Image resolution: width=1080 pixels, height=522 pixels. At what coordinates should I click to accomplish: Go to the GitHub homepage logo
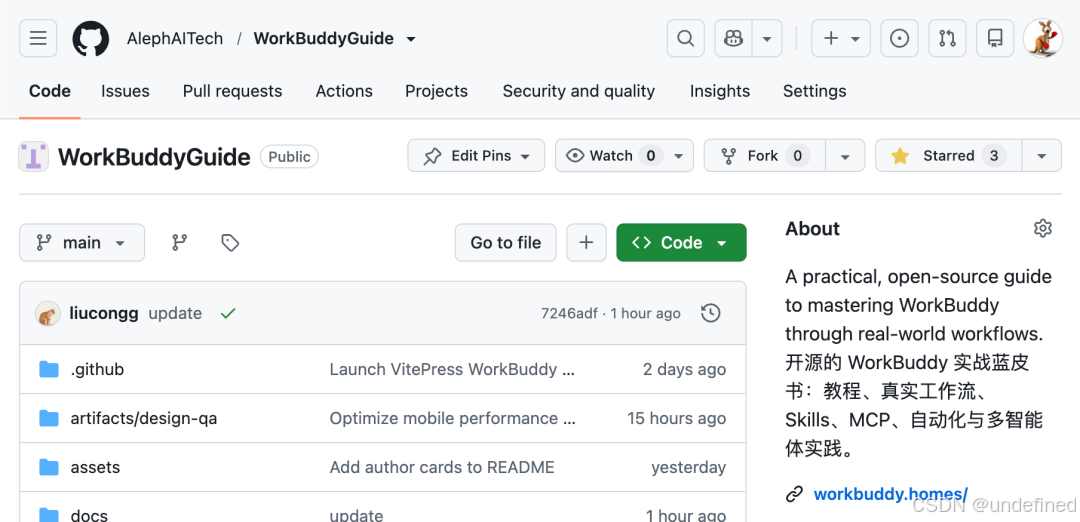click(x=91, y=39)
